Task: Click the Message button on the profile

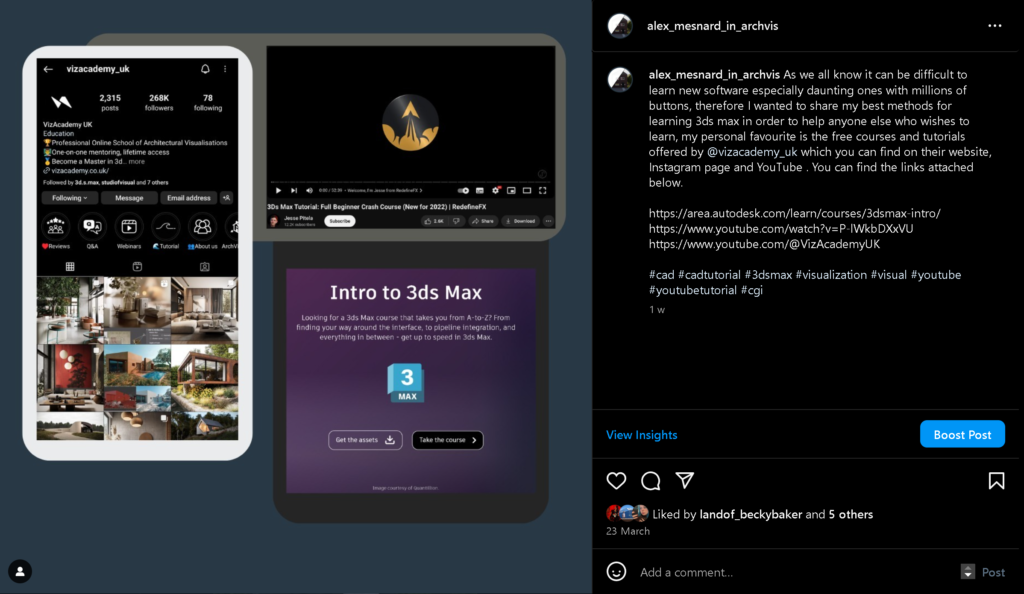Action: point(129,198)
